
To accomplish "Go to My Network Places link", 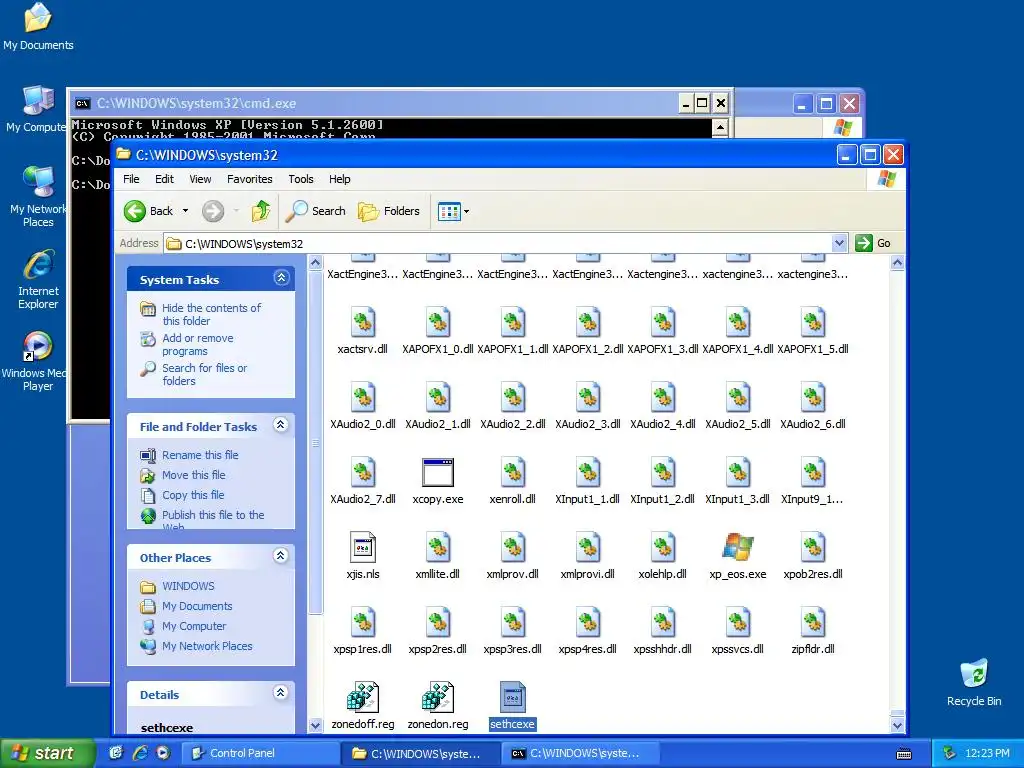I will [x=207, y=646].
